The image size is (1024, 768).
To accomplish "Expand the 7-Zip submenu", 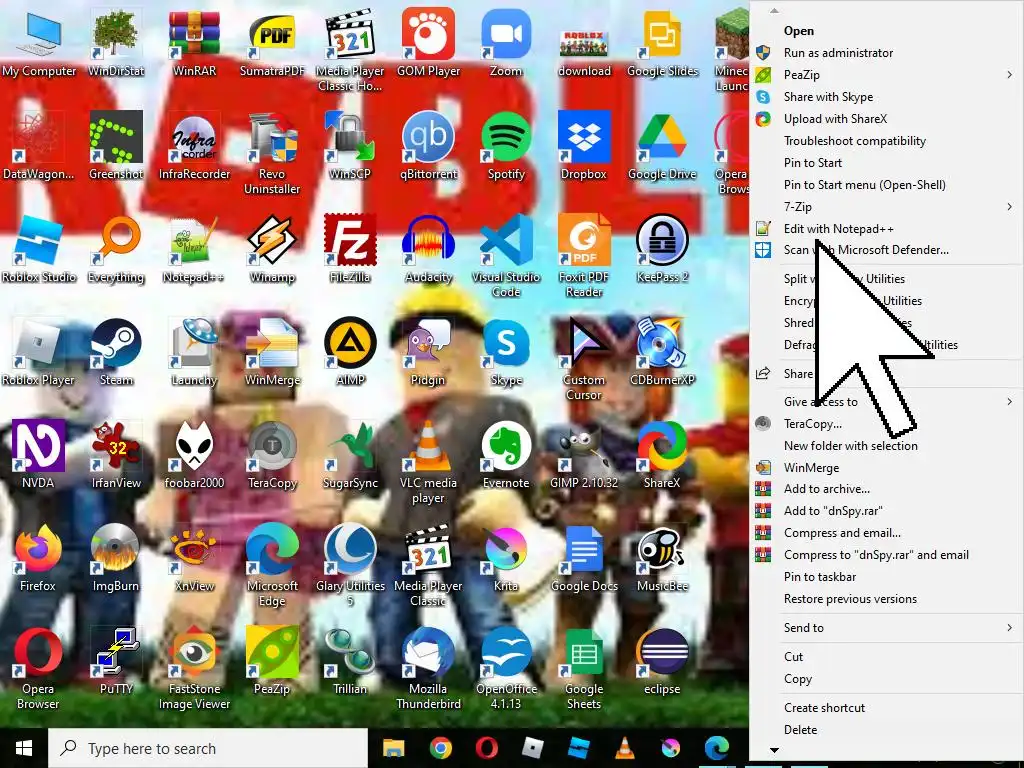I will [886, 207].
